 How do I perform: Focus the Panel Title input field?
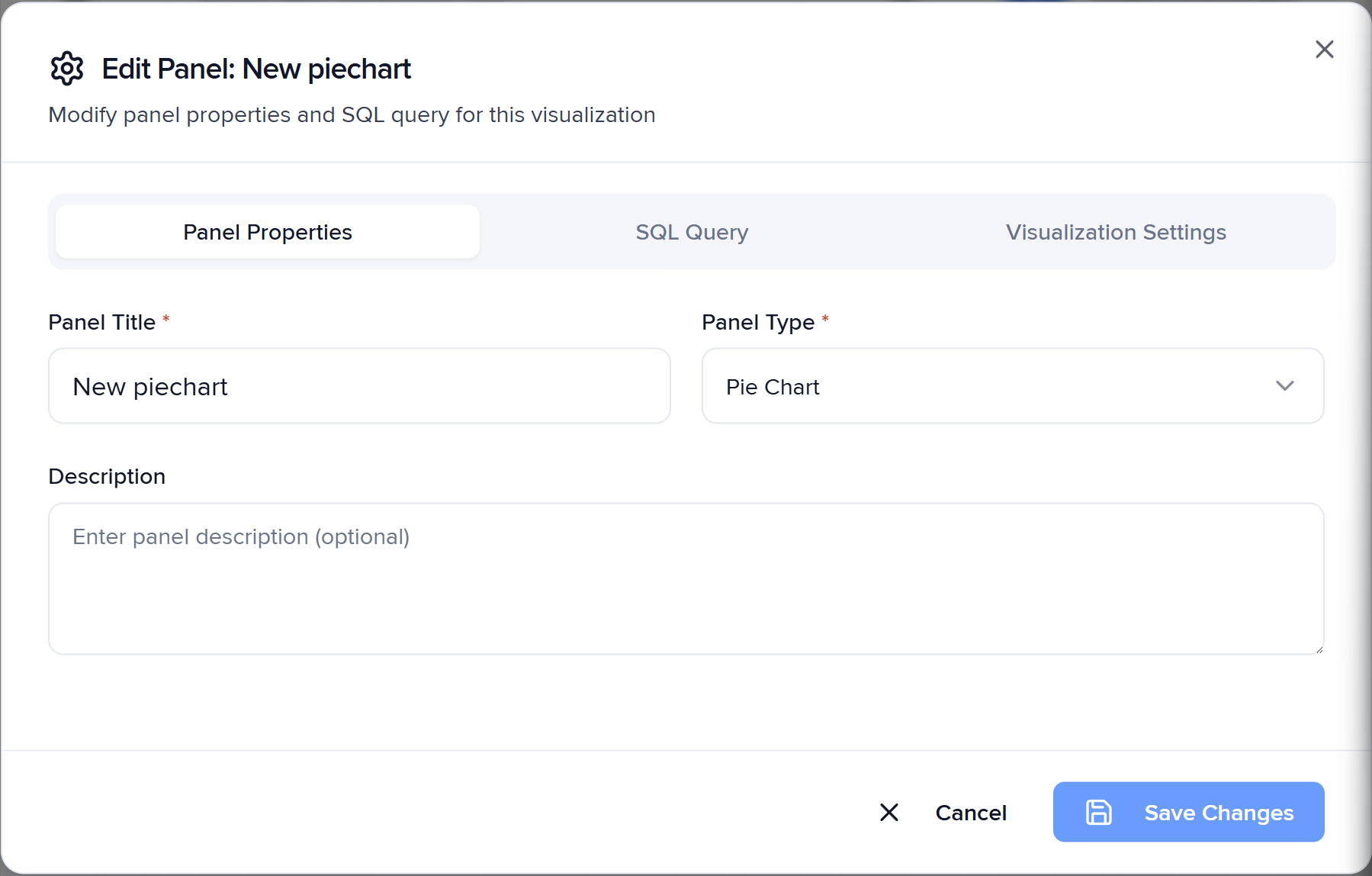point(359,386)
